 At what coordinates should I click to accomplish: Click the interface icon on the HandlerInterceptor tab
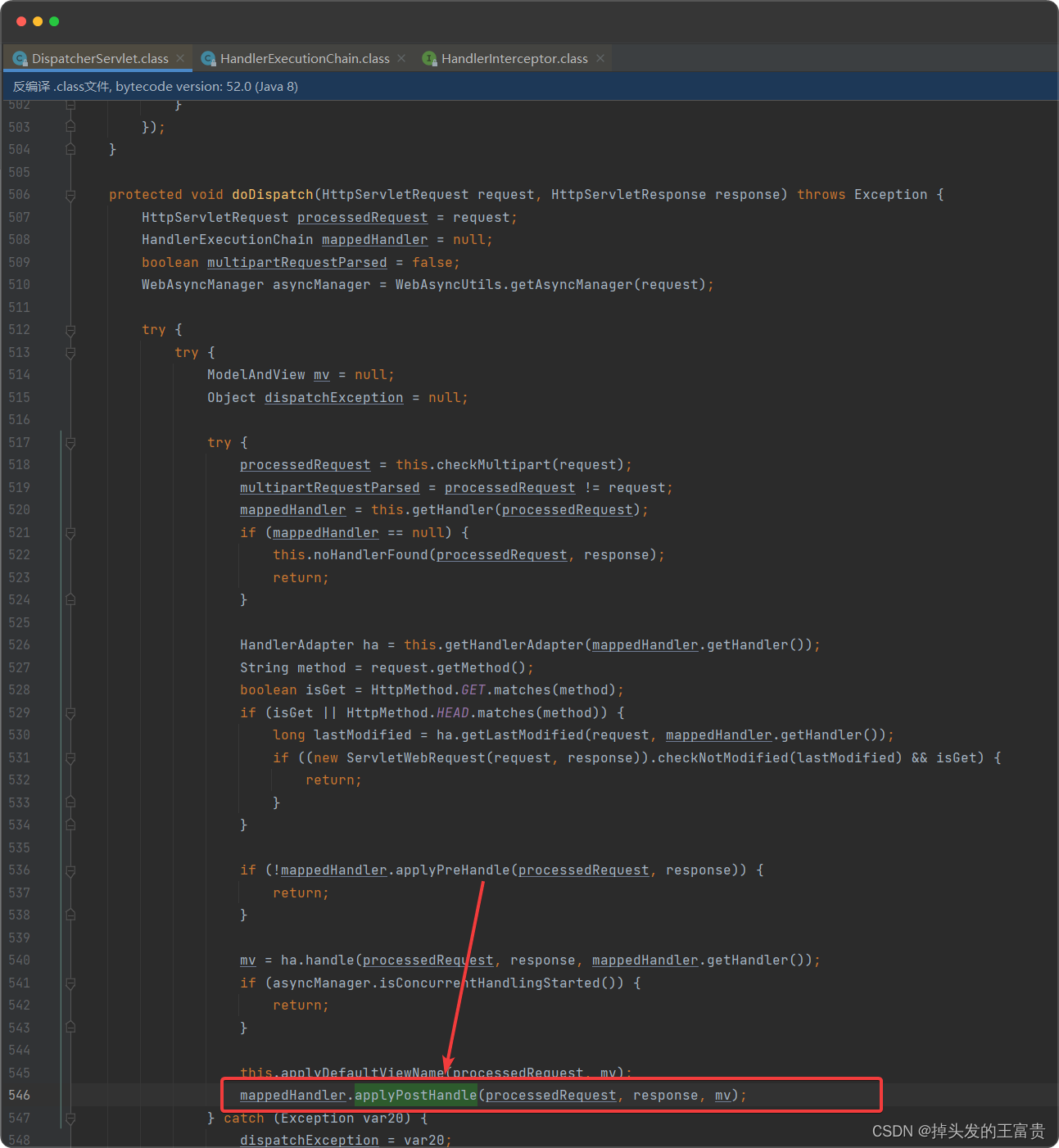pos(429,59)
